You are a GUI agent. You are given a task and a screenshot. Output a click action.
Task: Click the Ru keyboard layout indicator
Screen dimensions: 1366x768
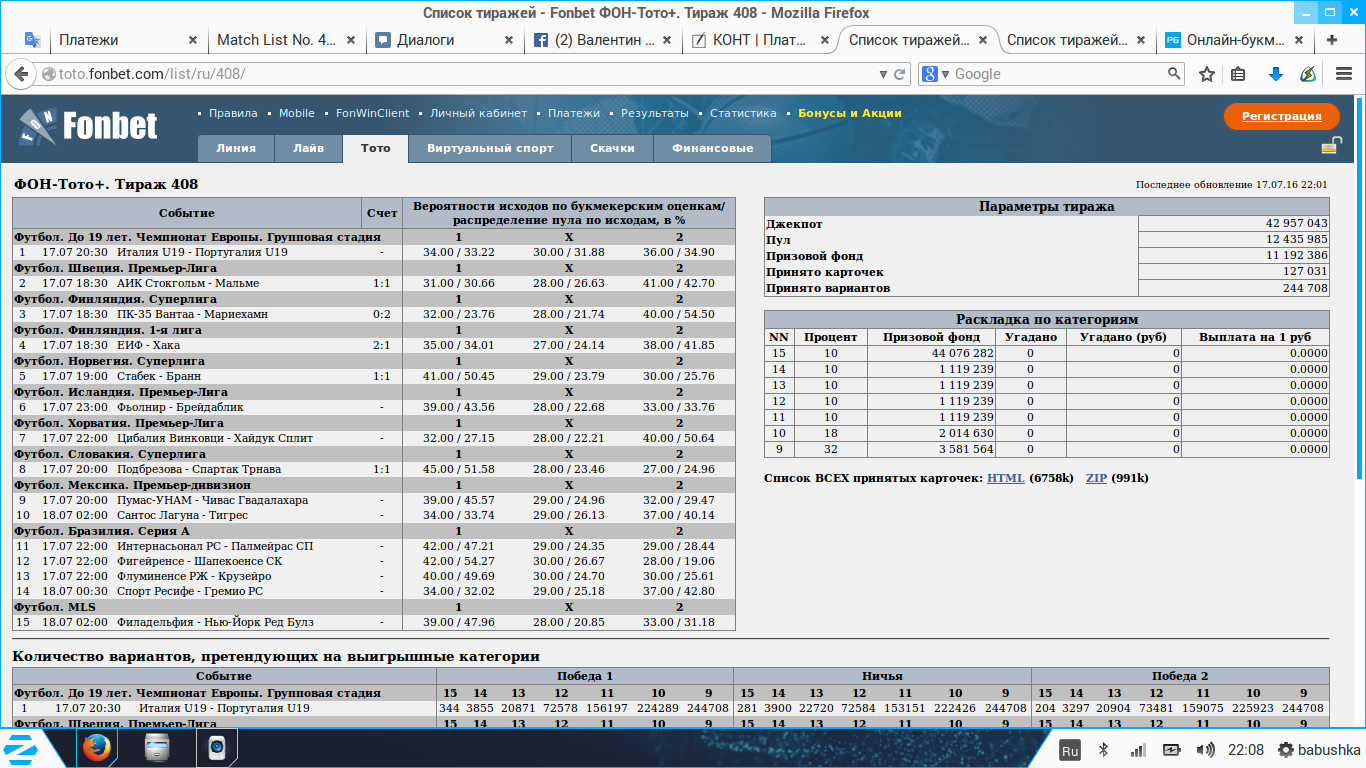(1069, 750)
